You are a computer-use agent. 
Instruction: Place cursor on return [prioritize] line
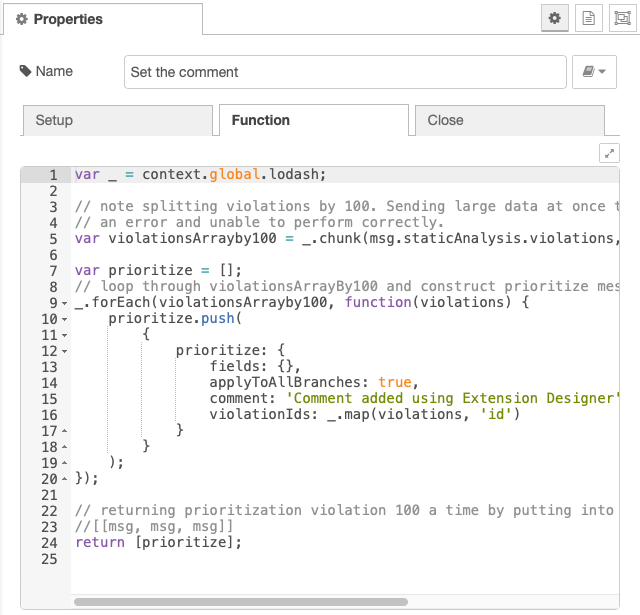pyautogui.click(x=159, y=542)
